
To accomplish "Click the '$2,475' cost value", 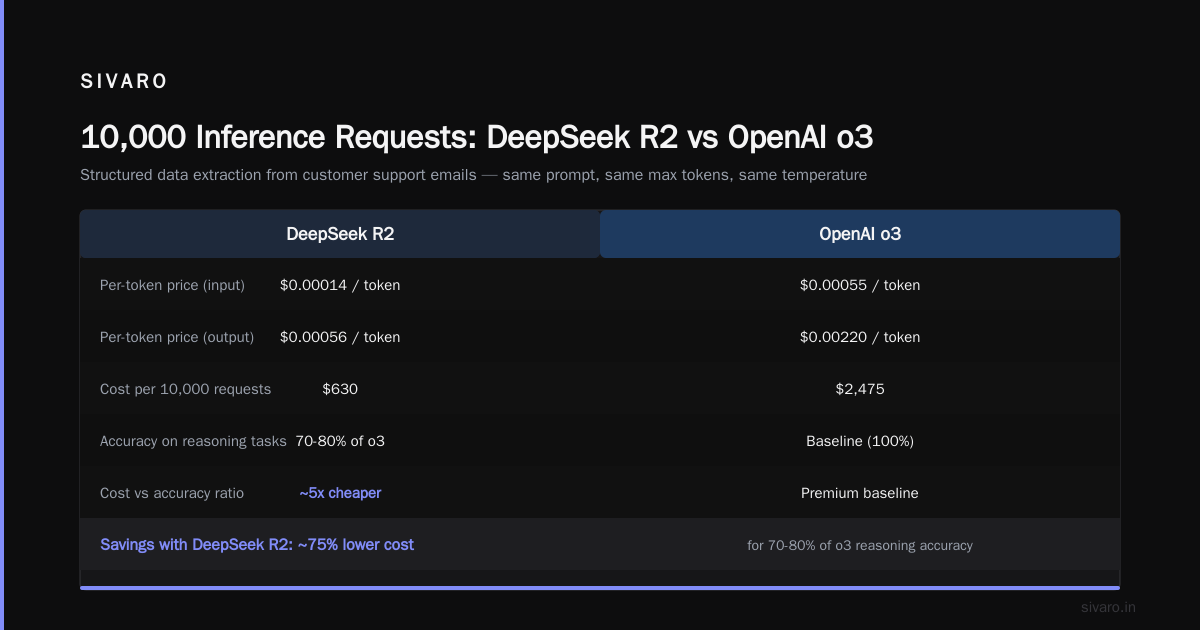I will (860, 389).
